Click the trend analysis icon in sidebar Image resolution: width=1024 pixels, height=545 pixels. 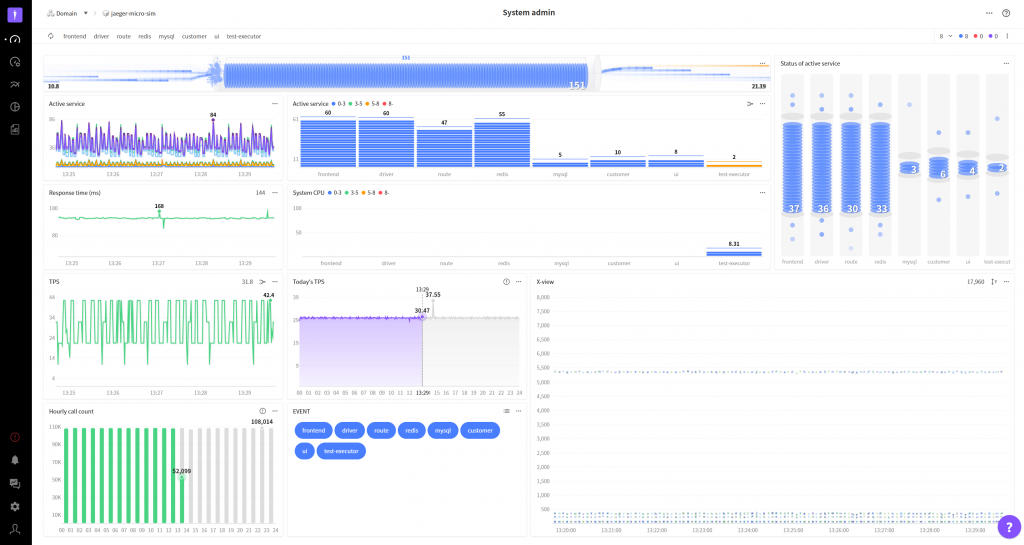pos(15,84)
